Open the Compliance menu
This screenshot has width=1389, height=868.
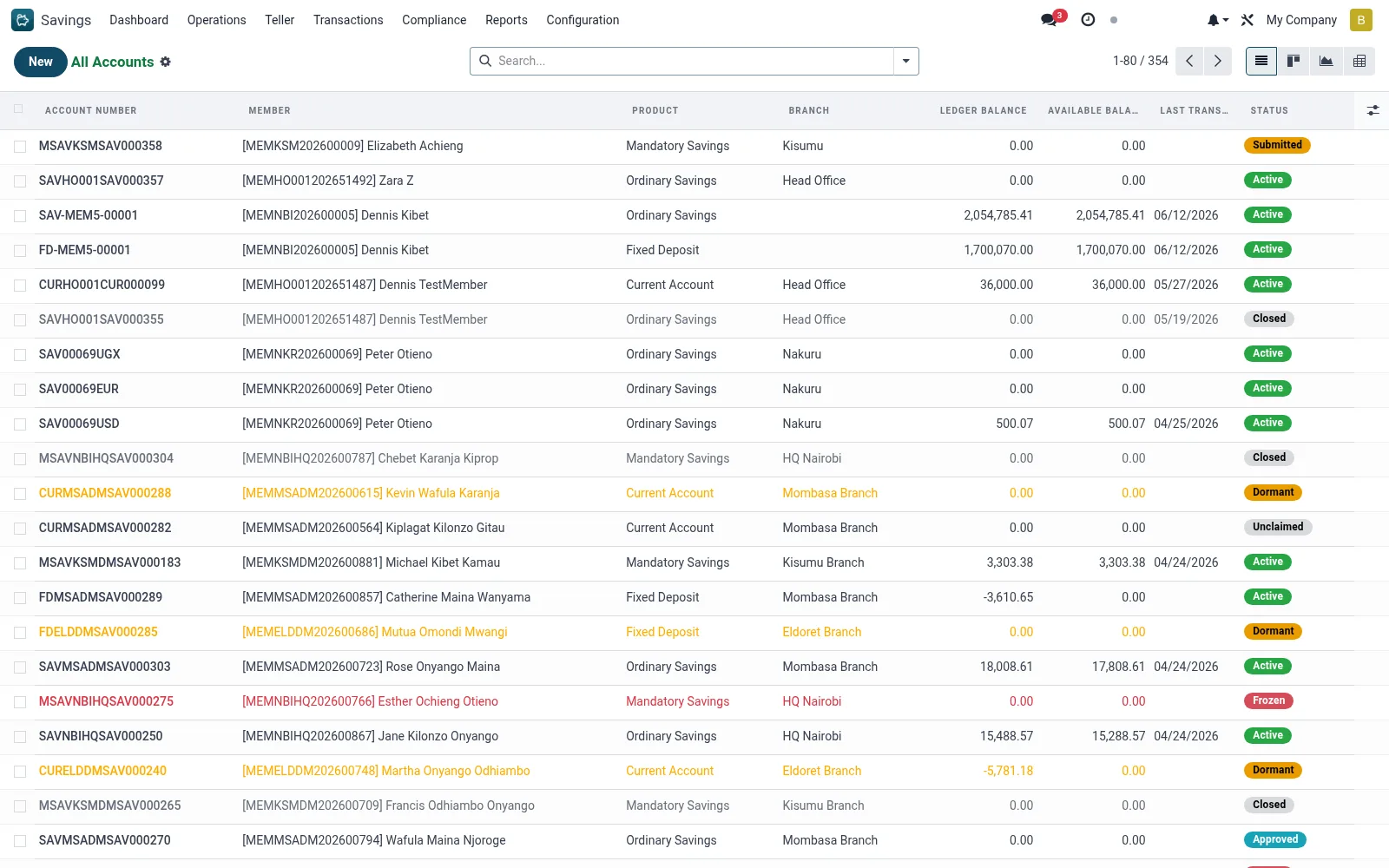[434, 20]
